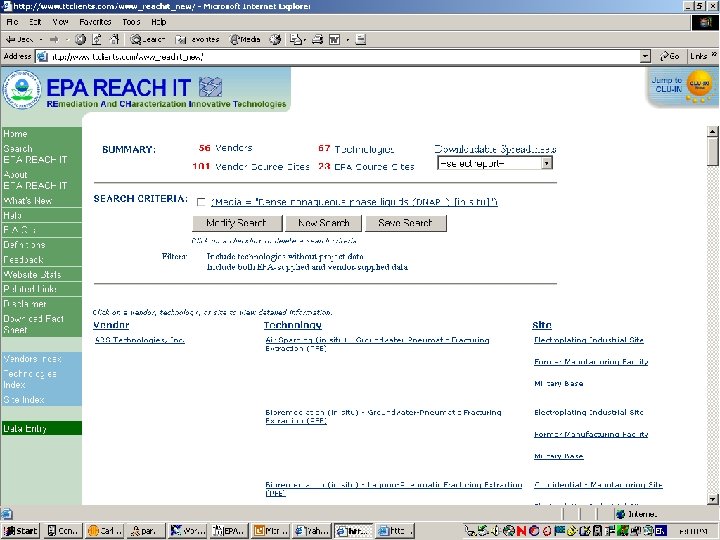Click the Back arrow toolbar button
The height and width of the screenshot is (540, 720).
click(19, 39)
